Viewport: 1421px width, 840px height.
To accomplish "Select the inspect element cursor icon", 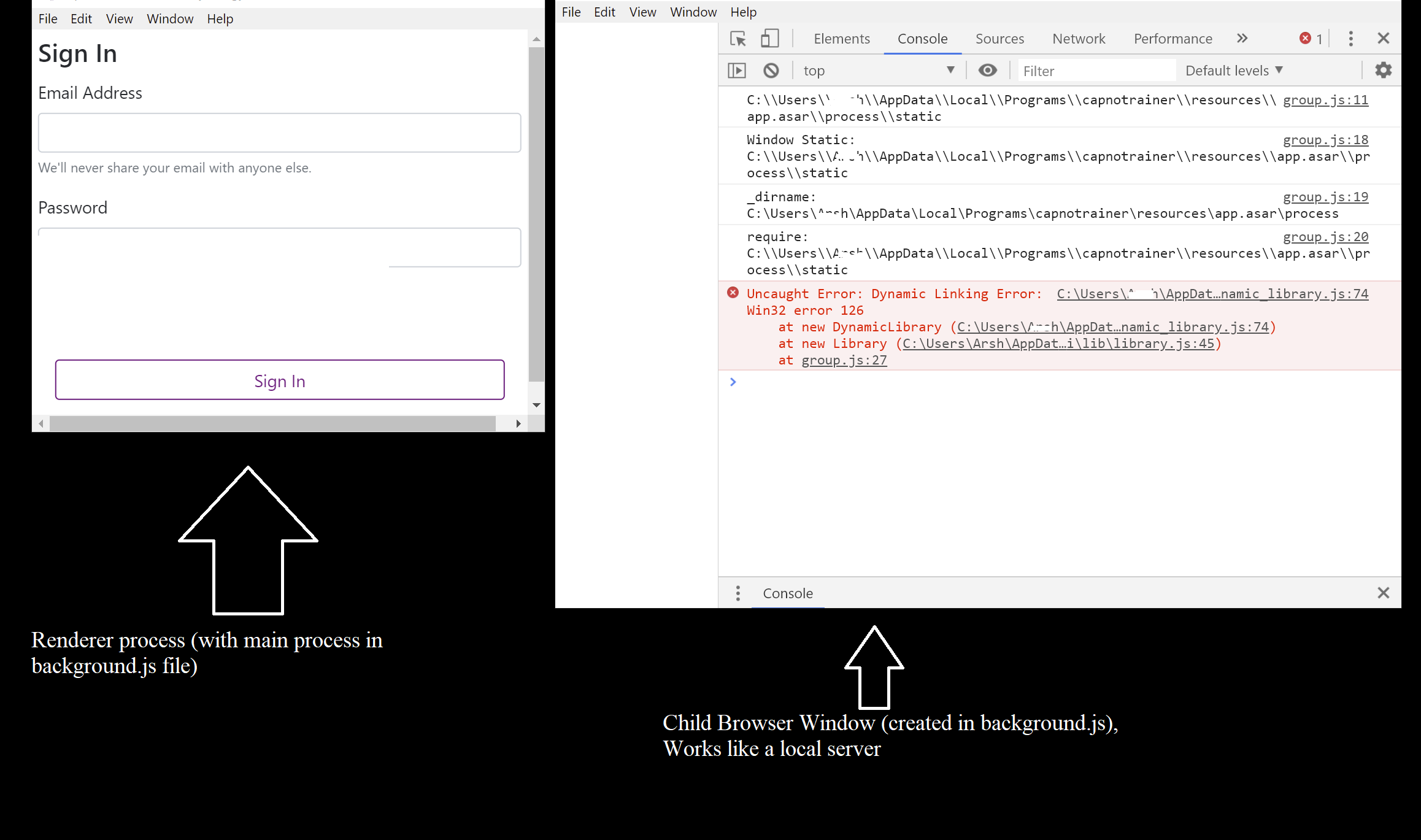I will 738,38.
